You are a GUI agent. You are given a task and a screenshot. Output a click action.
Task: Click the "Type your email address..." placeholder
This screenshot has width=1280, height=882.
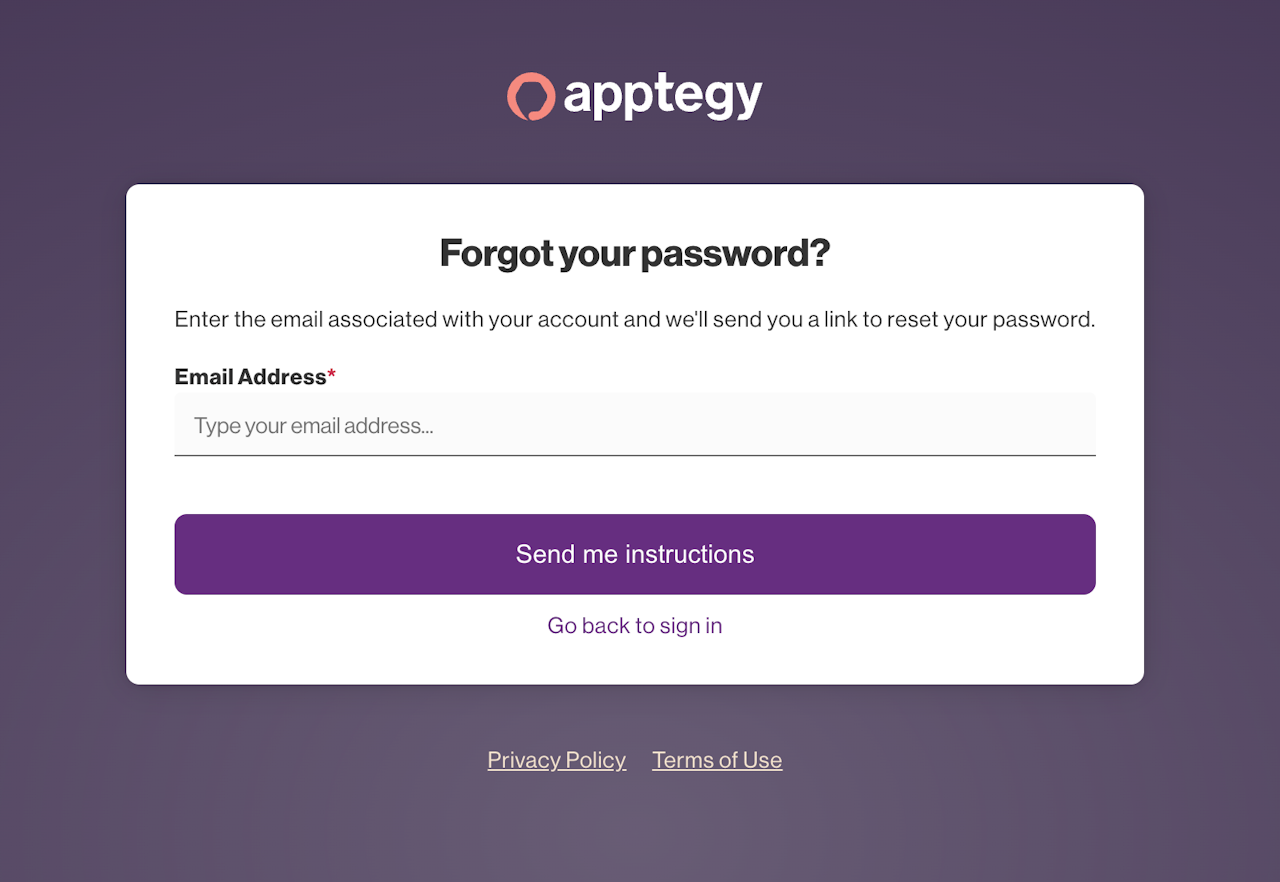[x=314, y=426]
